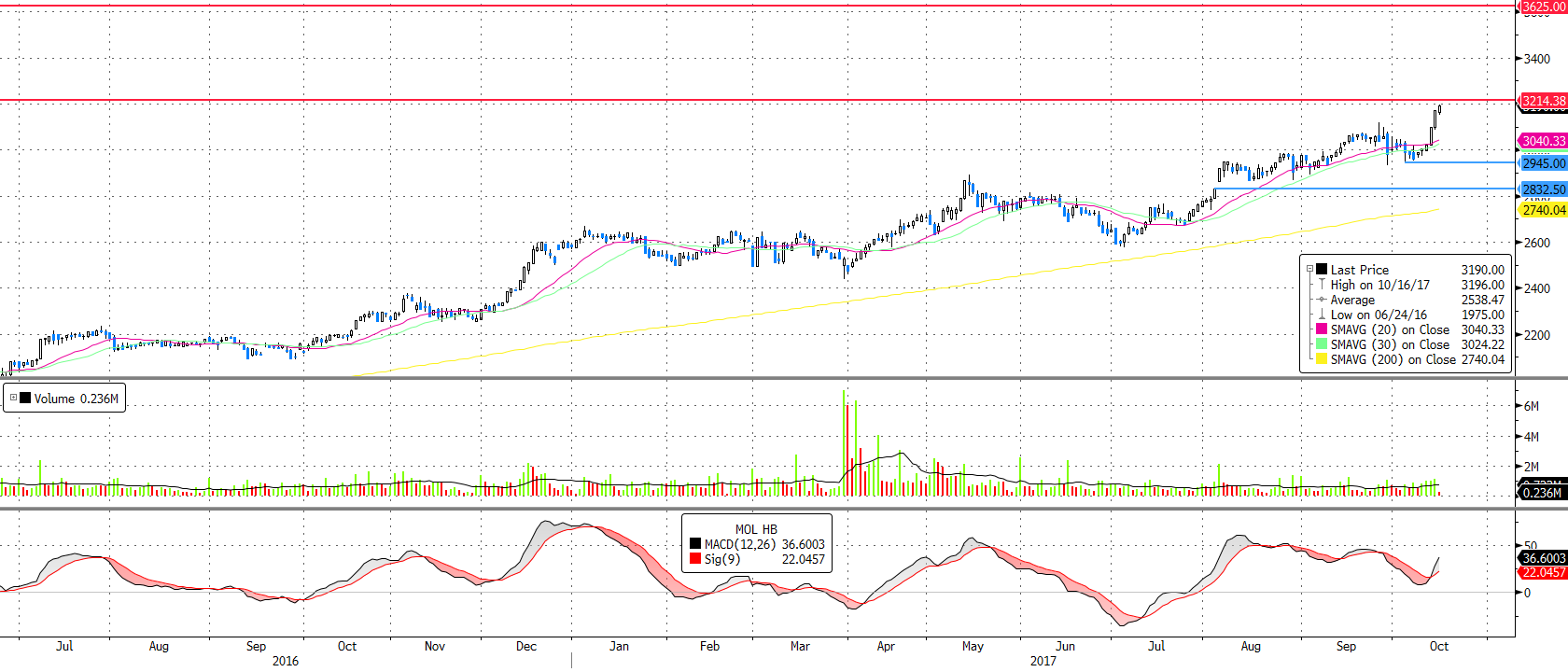This screenshot has height=672, width=1568.
Task: Click the 2538.47 average value
Action: 1482,300
